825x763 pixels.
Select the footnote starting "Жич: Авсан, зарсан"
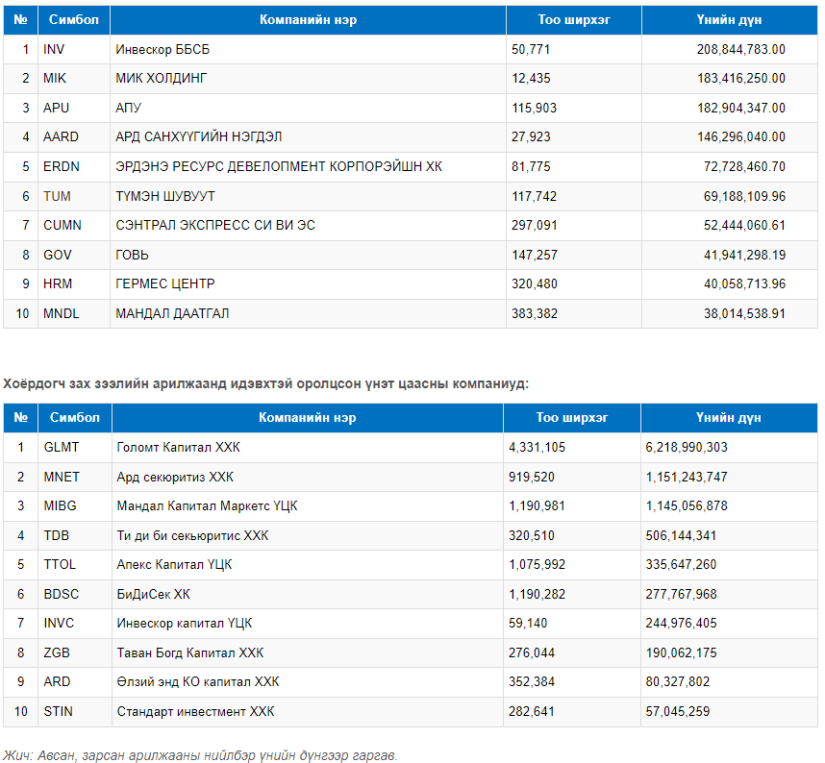[200, 756]
